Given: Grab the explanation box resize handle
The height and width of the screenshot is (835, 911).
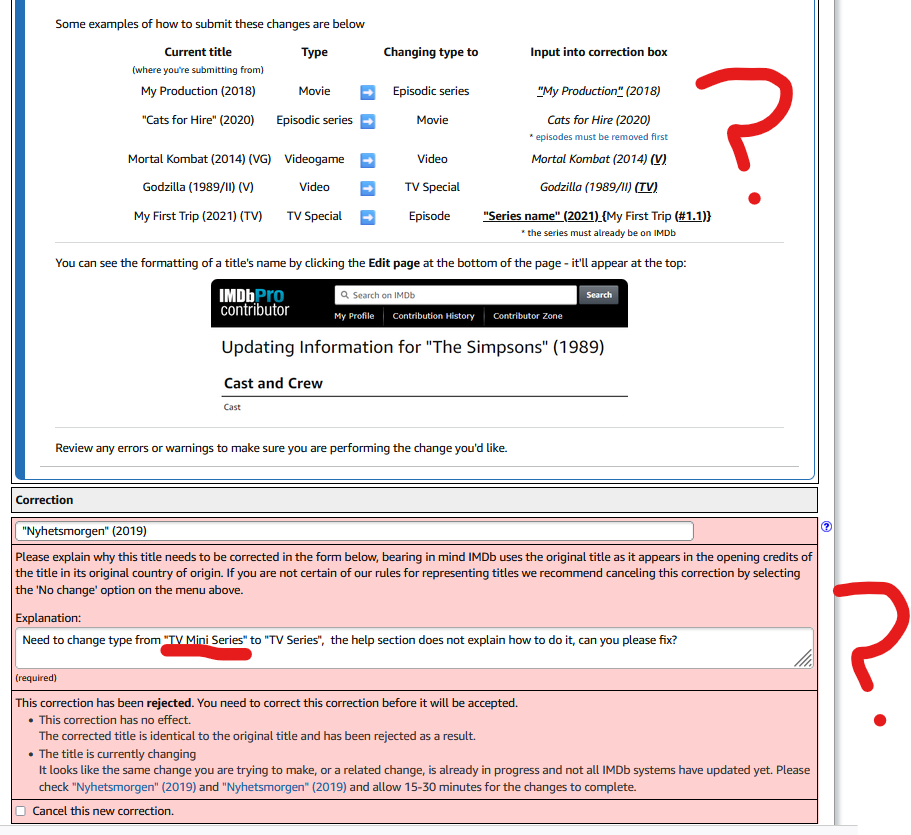Looking at the screenshot, I should pyautogui.click(x=804, y=658).
